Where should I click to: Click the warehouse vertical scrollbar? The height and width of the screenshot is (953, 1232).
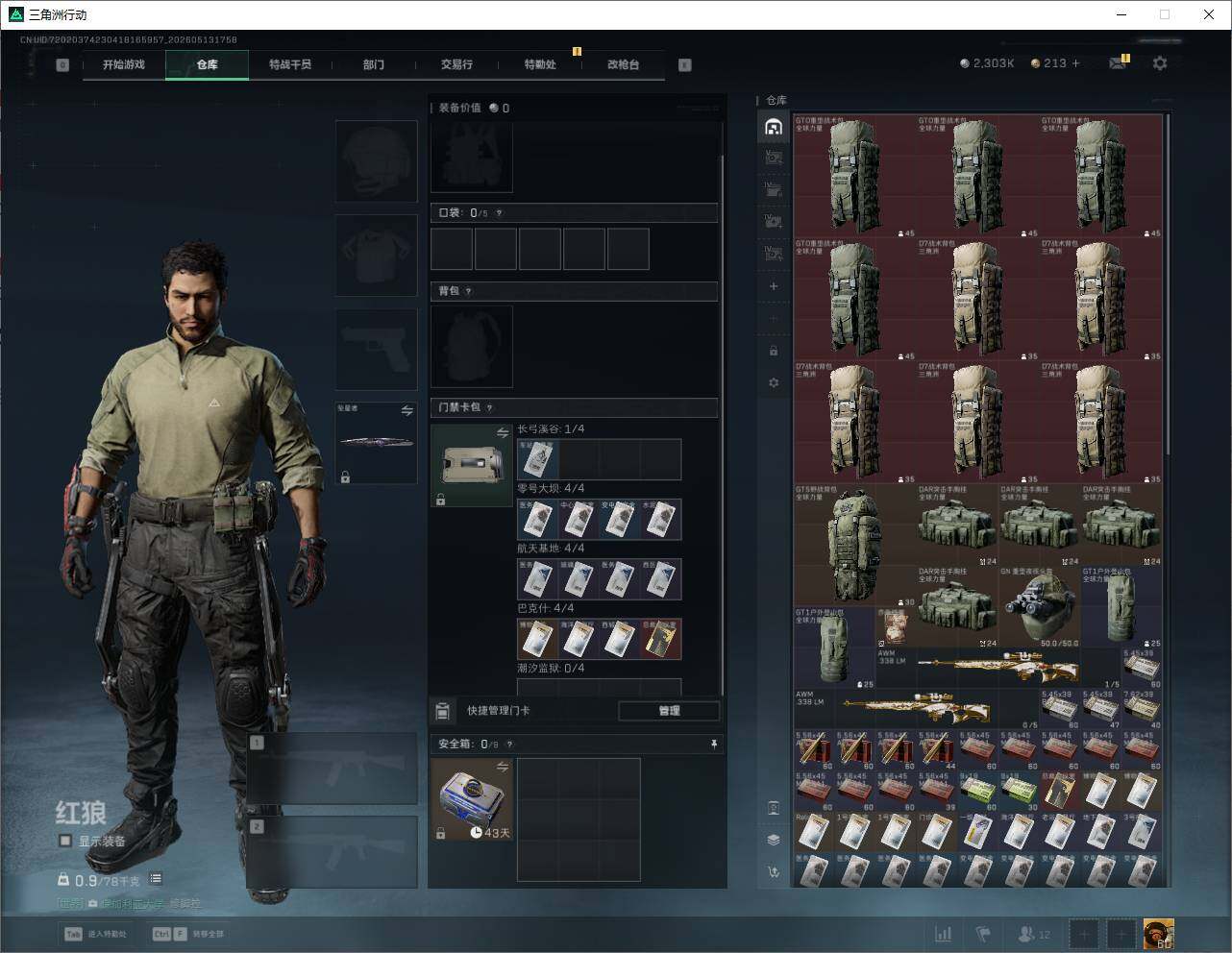coord(1168,284)
